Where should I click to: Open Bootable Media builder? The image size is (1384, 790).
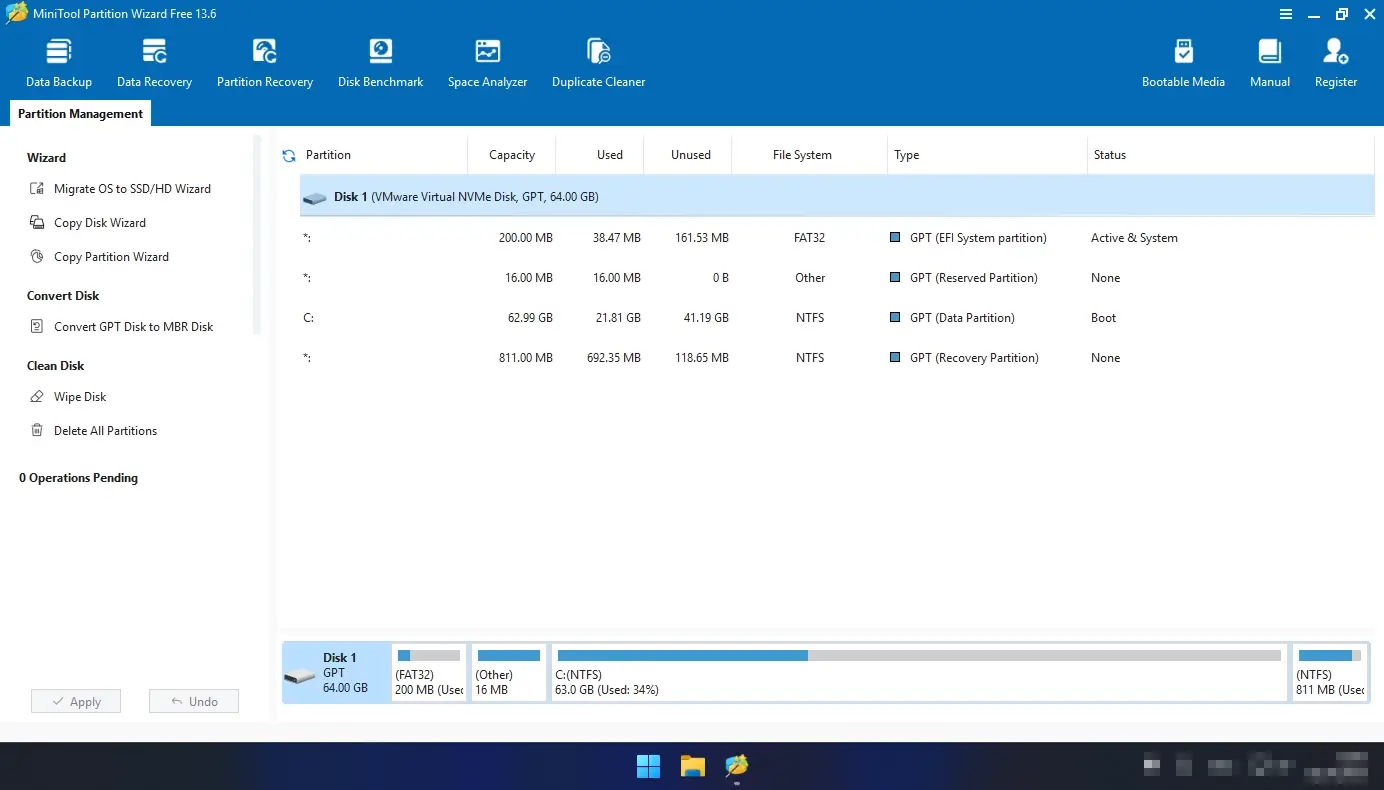1183,63
